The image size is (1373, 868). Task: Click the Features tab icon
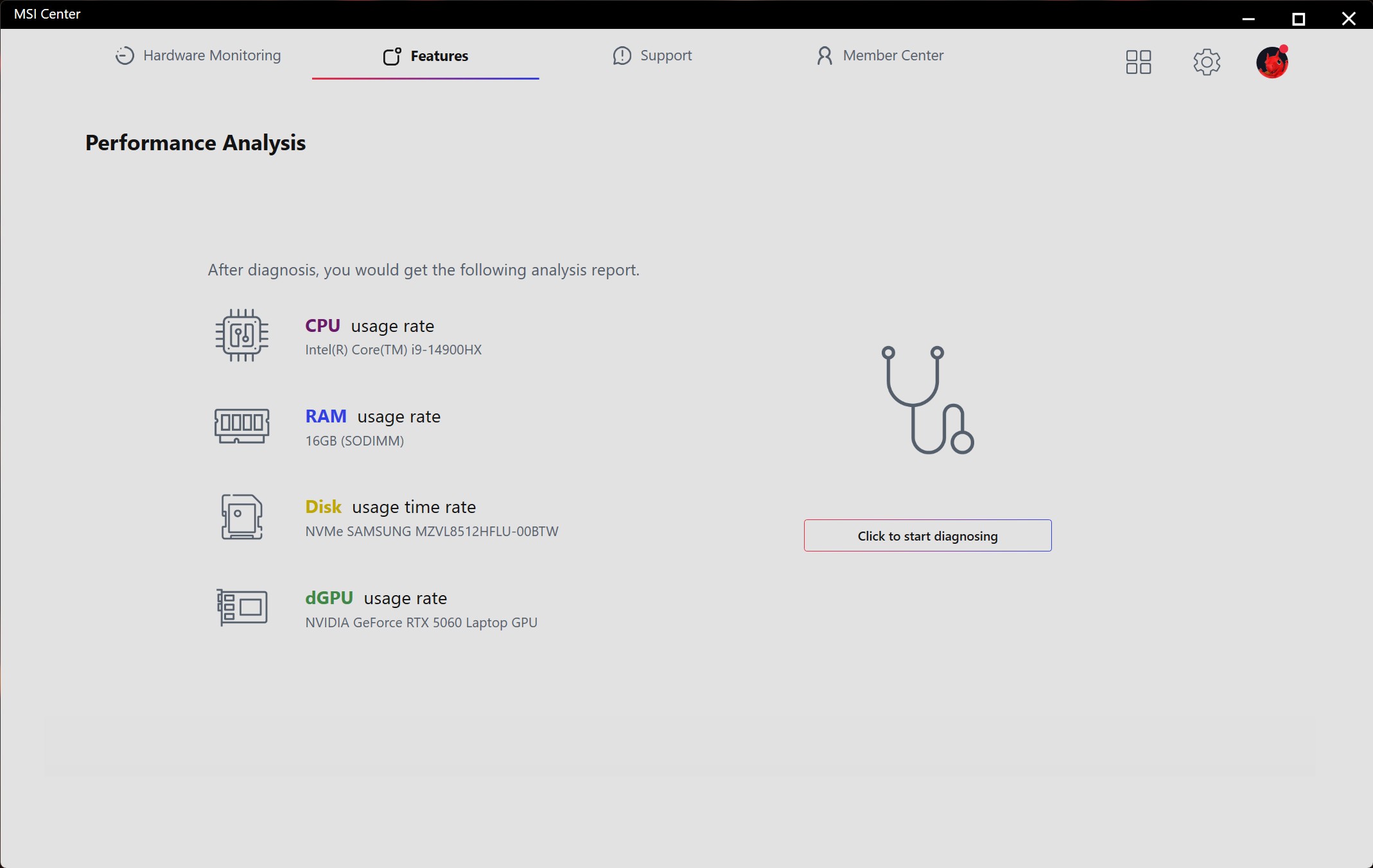[x=392, y=56]
